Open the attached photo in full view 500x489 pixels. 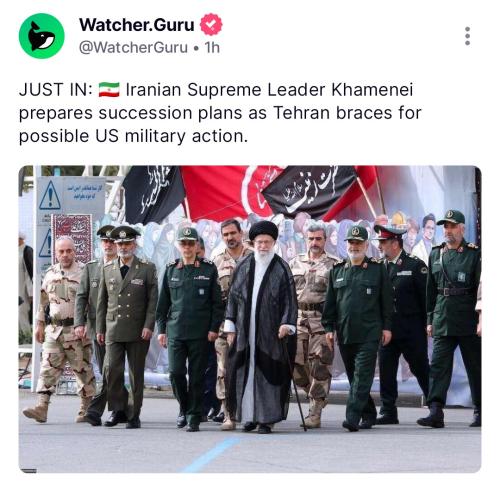(x=250, y=319)
